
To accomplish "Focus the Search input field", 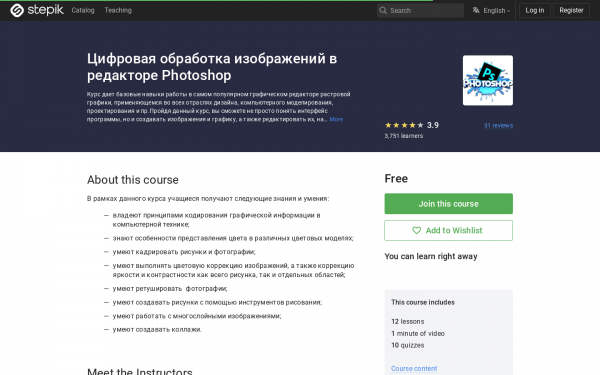I will point(420,10).
